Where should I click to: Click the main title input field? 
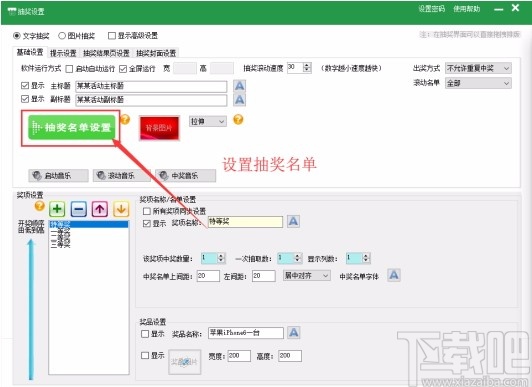click(151, 86)
